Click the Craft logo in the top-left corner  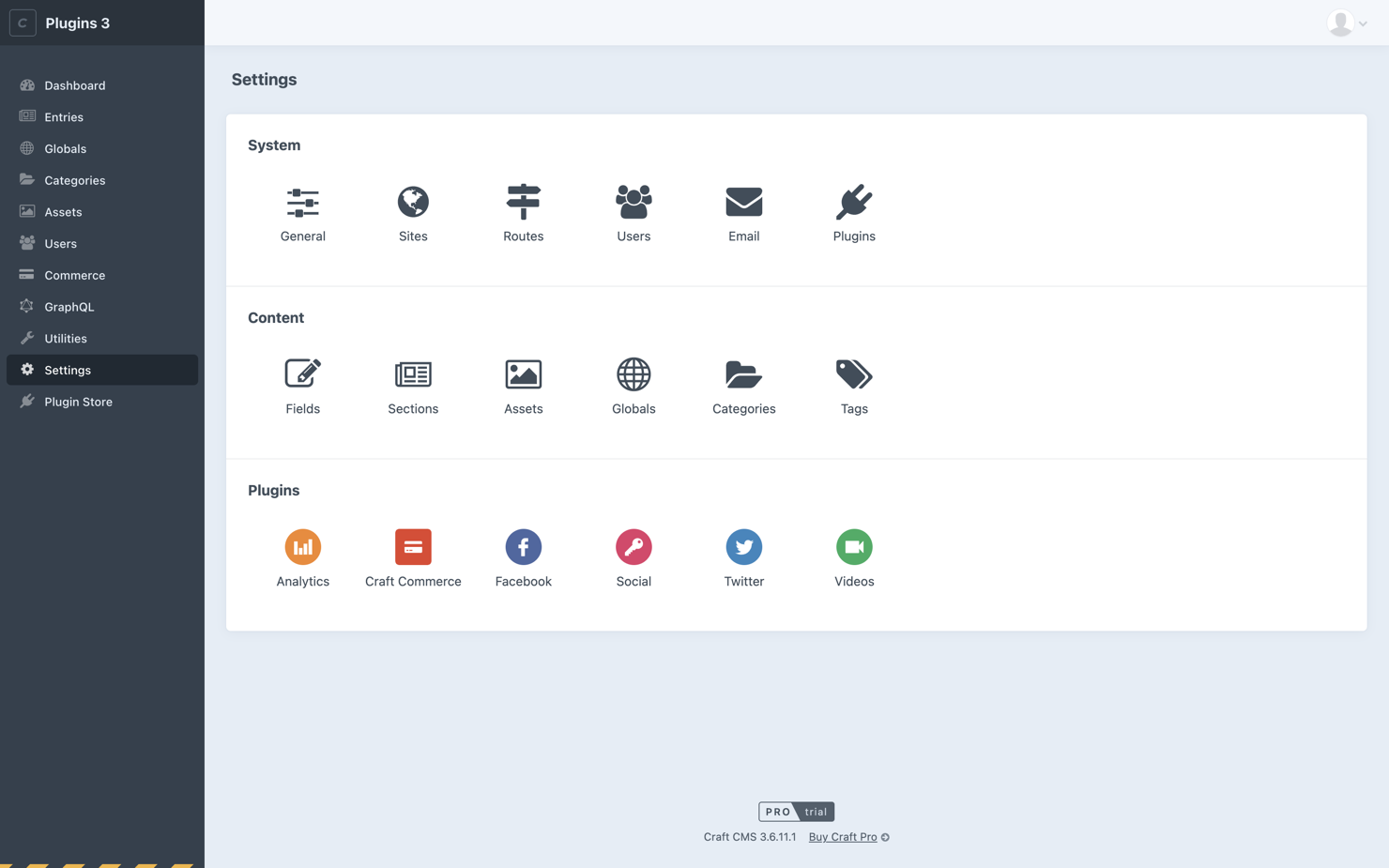[x=22, y=23]
